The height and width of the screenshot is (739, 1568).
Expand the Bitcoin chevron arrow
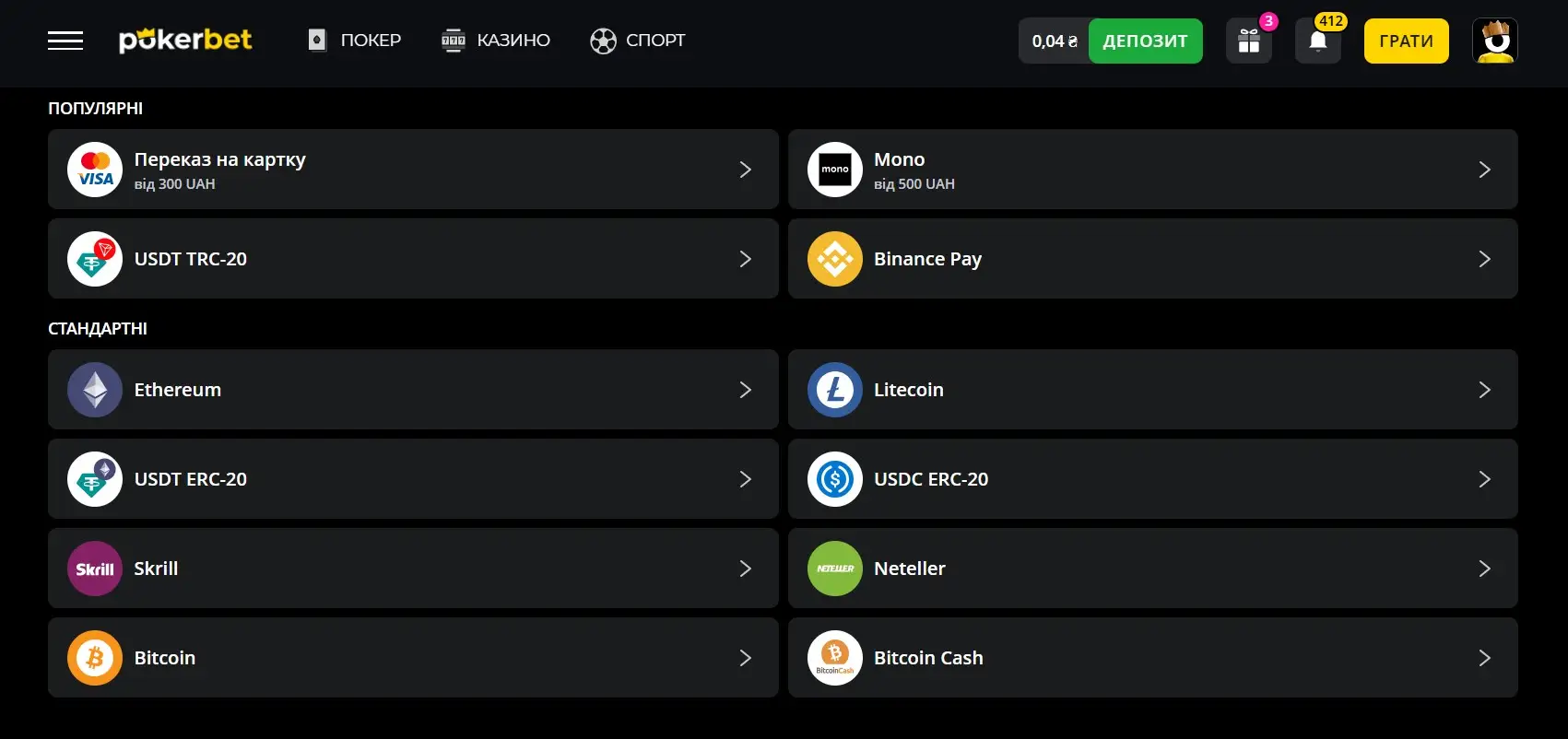point(746,658)
